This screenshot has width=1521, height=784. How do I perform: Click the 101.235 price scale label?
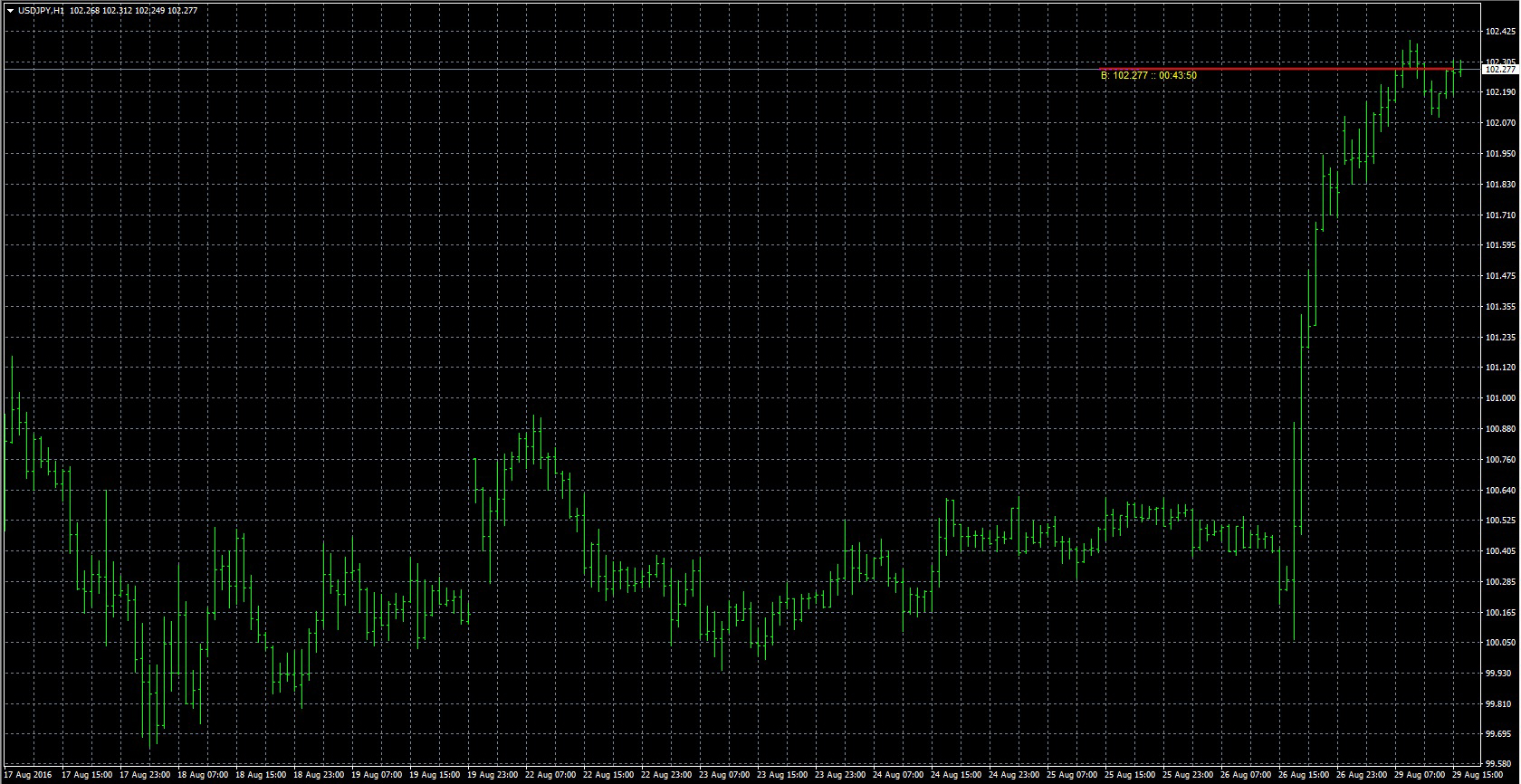pyautogui.click(x=1500, y=338)
